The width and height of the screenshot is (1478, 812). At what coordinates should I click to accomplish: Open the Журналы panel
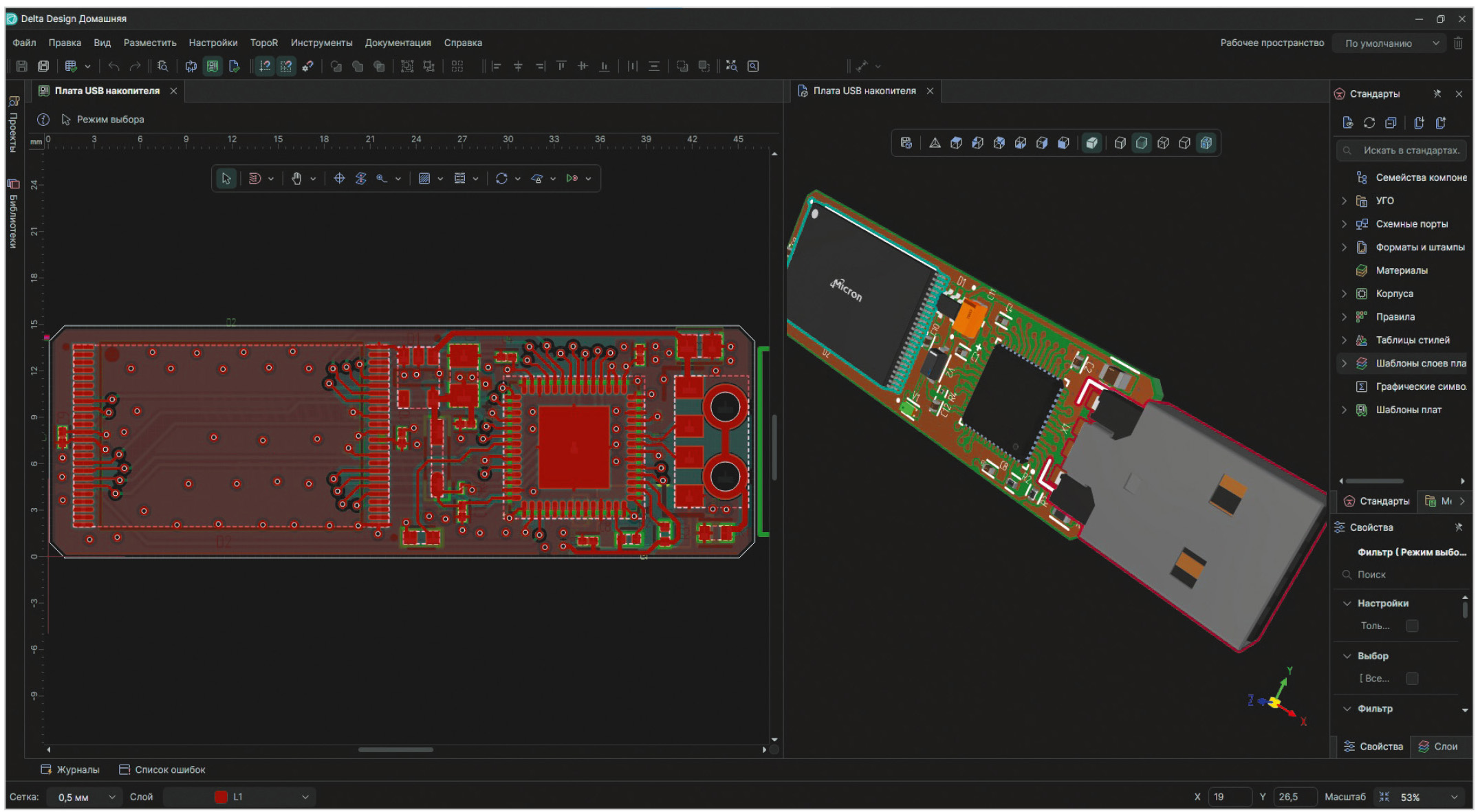(x=70, y=770)
